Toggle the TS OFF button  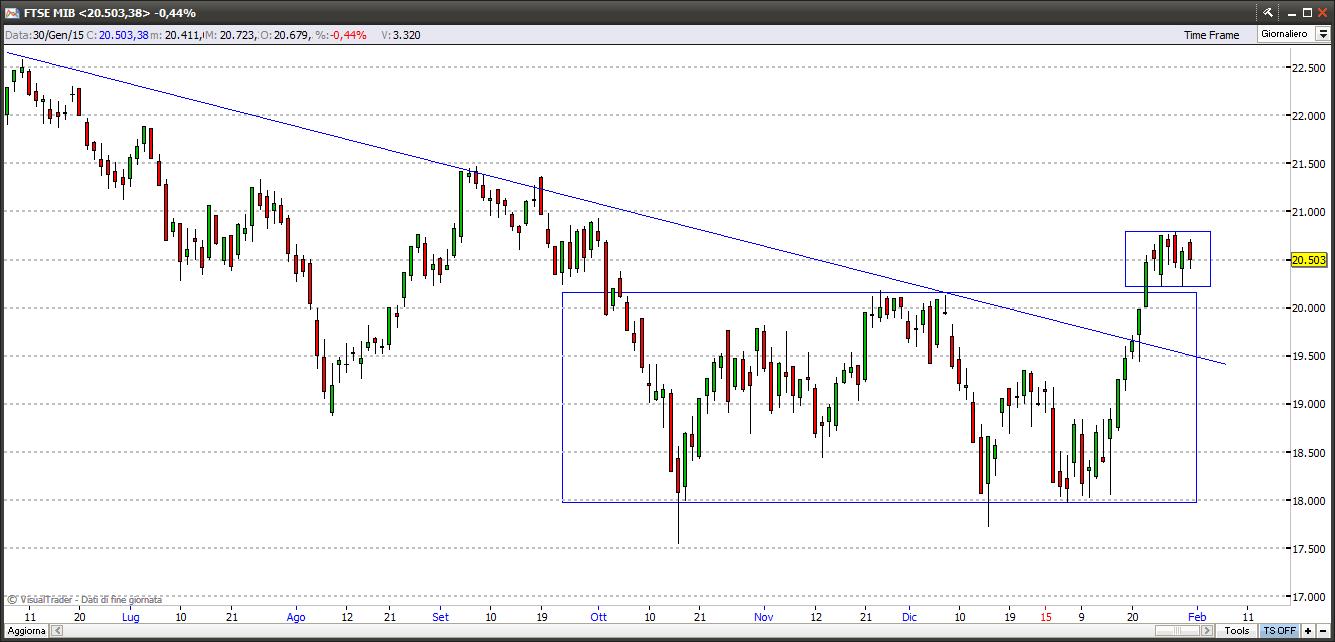pos(1279,630)
